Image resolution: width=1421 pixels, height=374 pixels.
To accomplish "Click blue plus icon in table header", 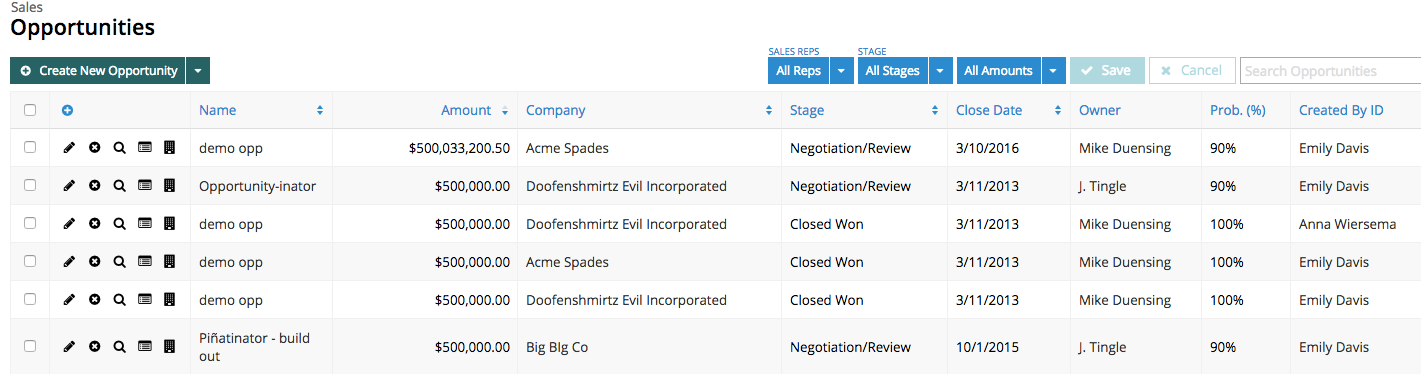I will [67, 110].
